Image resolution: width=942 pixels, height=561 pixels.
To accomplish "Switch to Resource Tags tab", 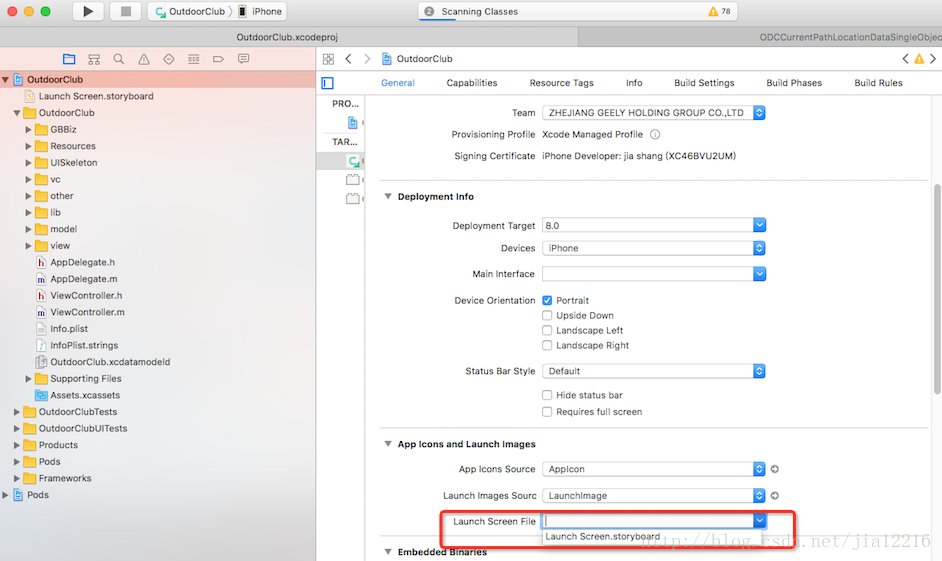I will coord(561,83).
